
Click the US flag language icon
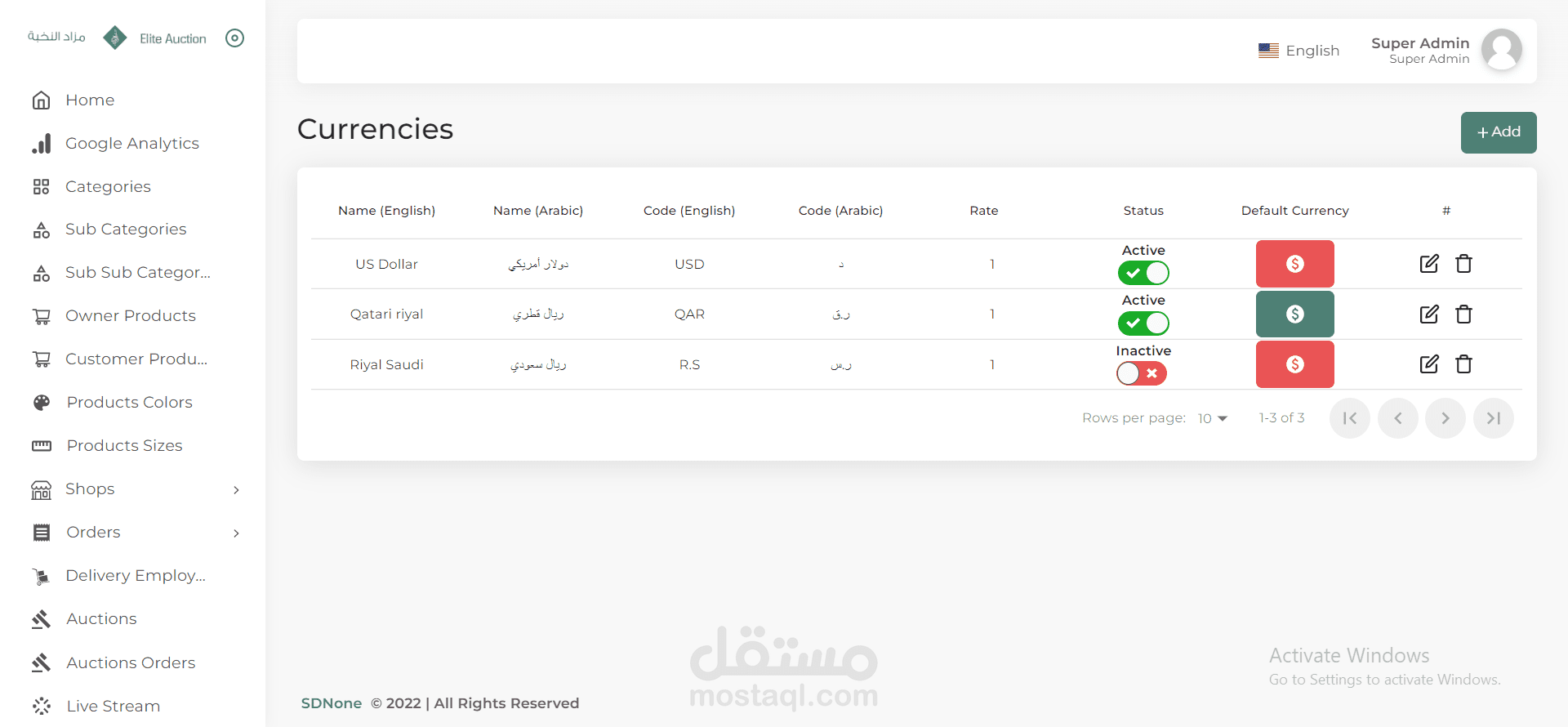point(1268,51)
